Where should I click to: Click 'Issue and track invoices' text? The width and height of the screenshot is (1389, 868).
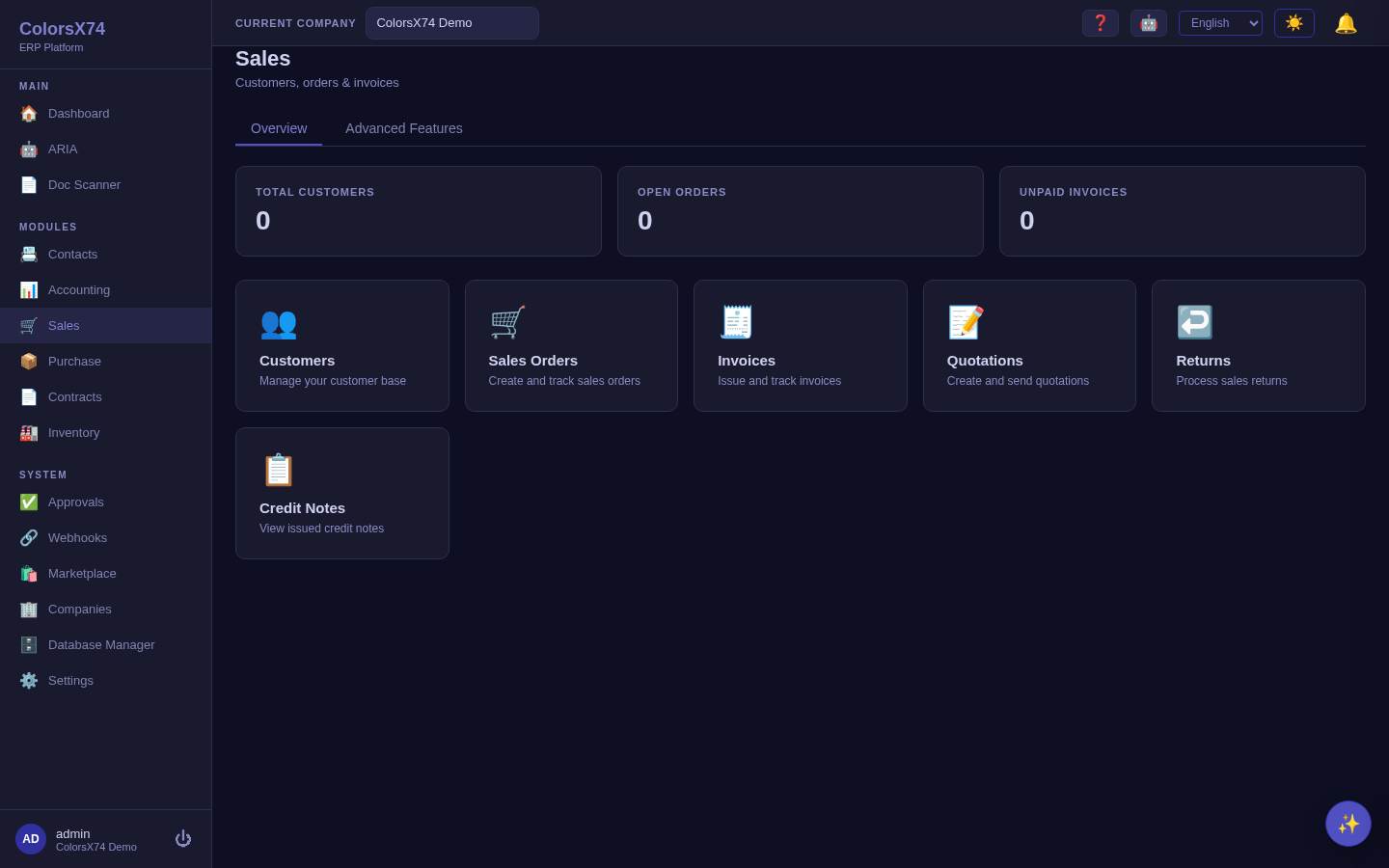point(779,381)
